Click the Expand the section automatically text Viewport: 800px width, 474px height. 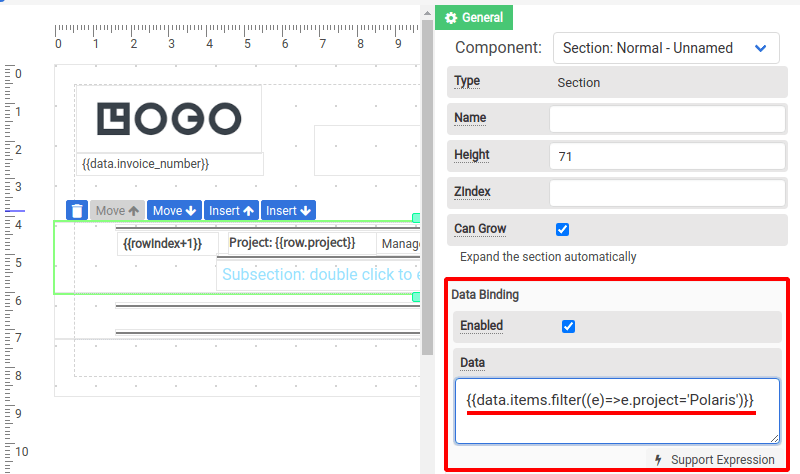(548, 257)
